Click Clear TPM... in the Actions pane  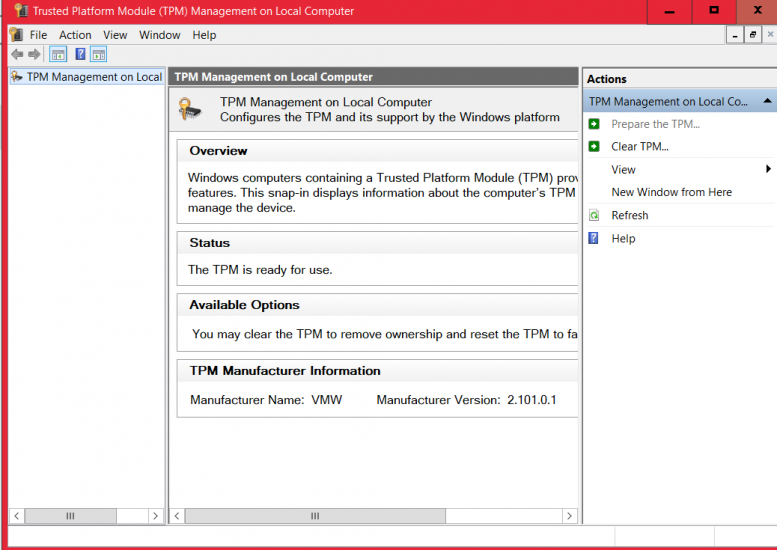pos(640,147)
